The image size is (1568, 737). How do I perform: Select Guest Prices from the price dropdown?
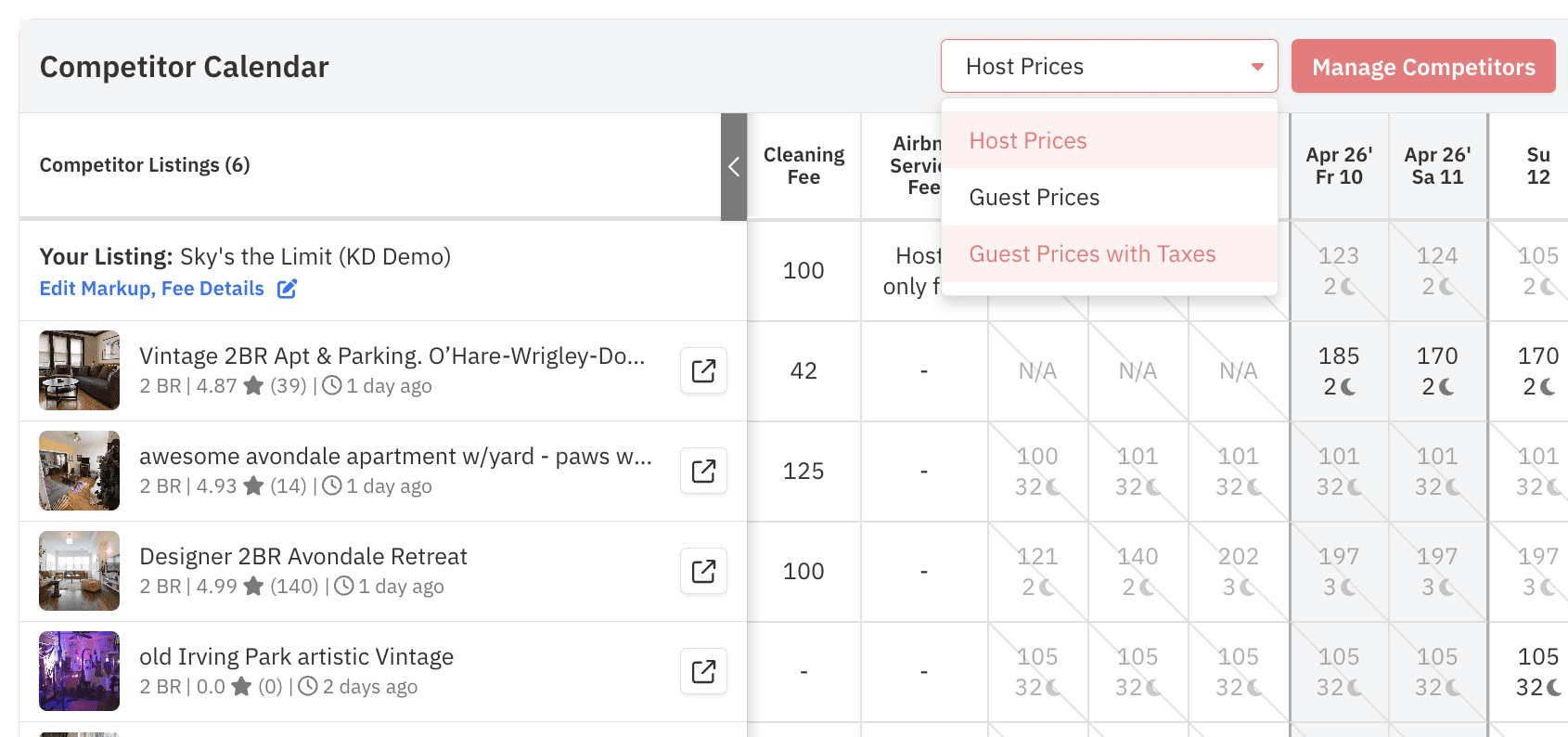pyautogui.click(x=1035, y=197)
